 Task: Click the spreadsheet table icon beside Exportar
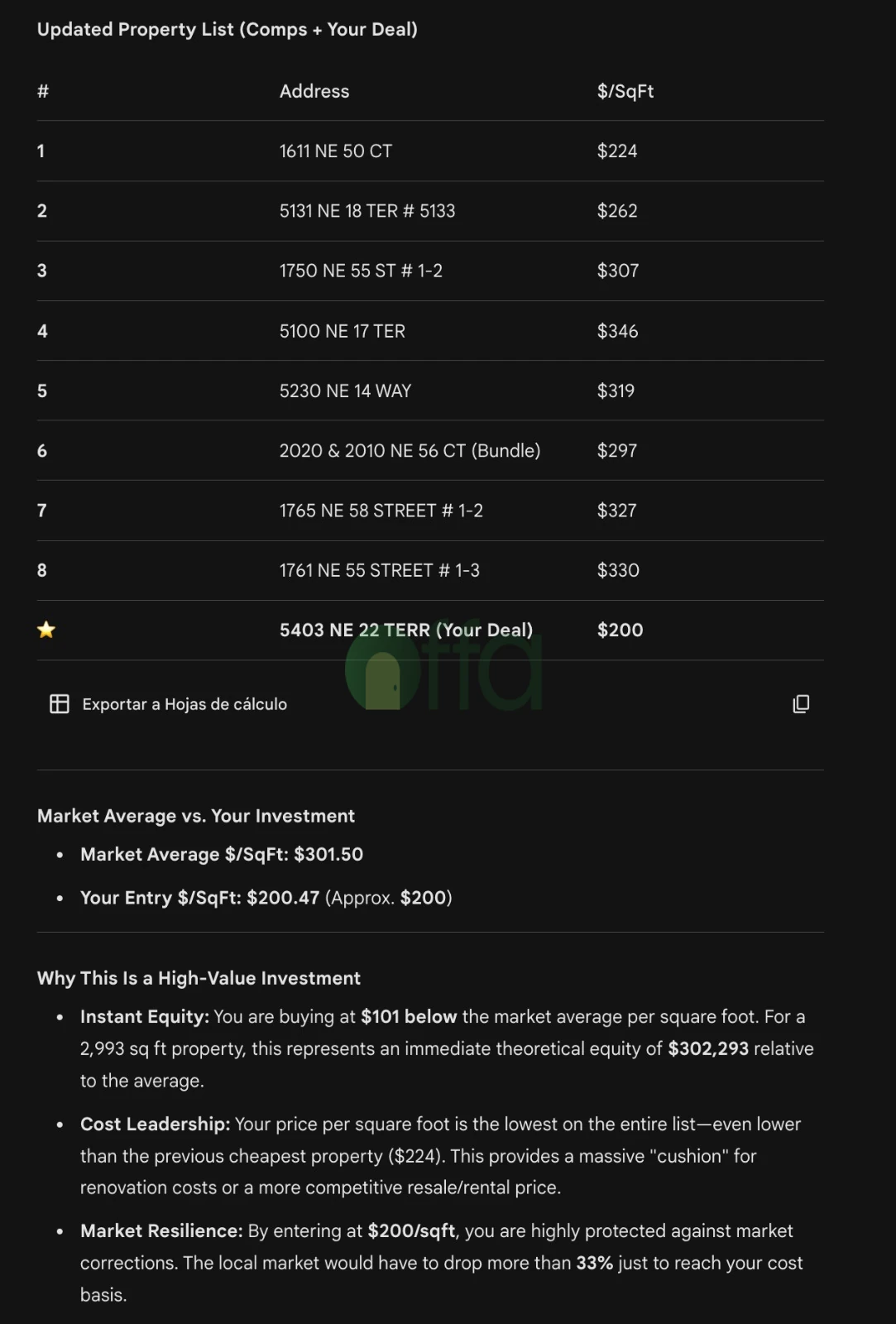[x=60, y=704]
